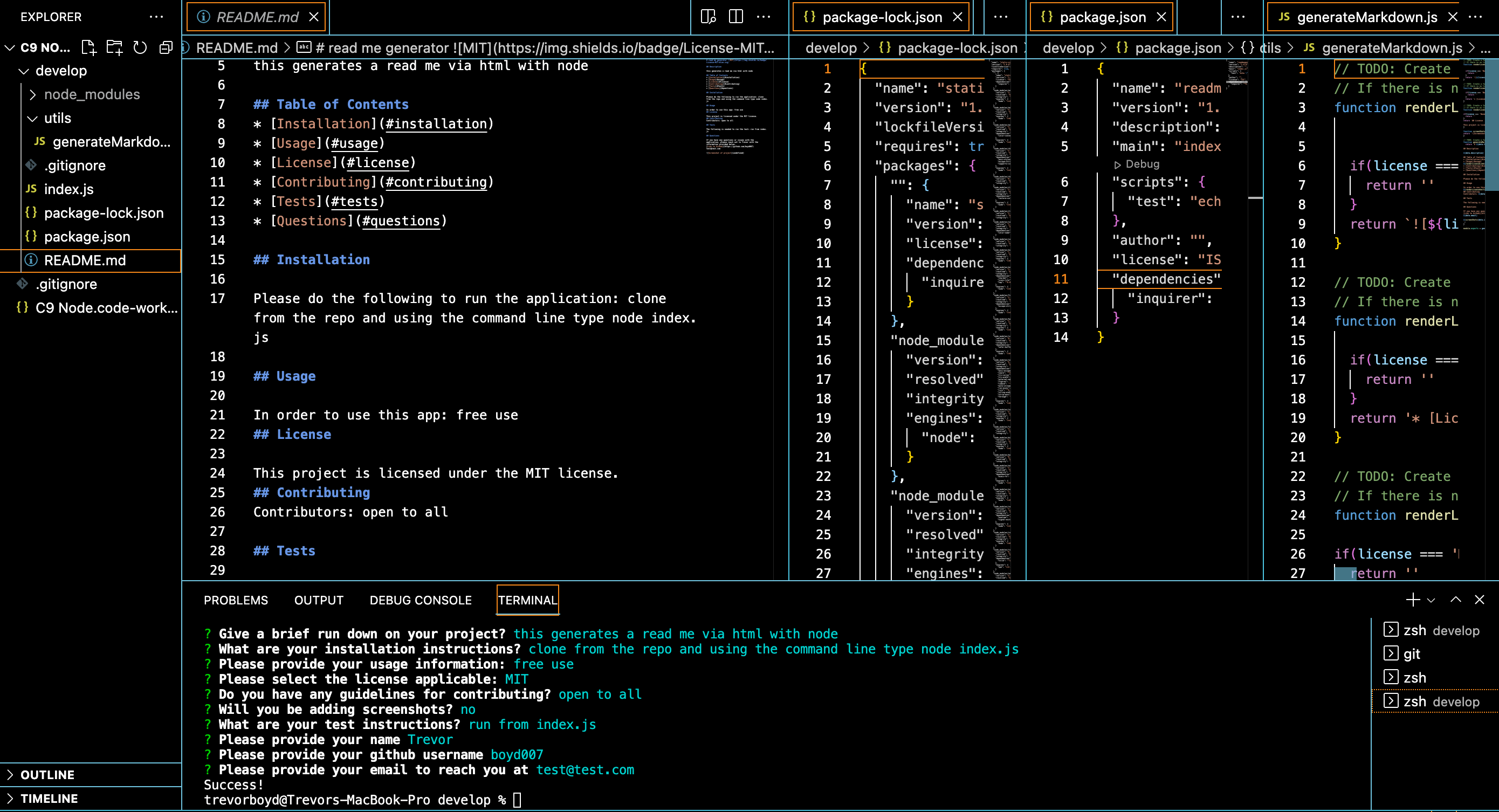Open Markdown preview to the side
1499x812 pixels.
pos(709,17)
